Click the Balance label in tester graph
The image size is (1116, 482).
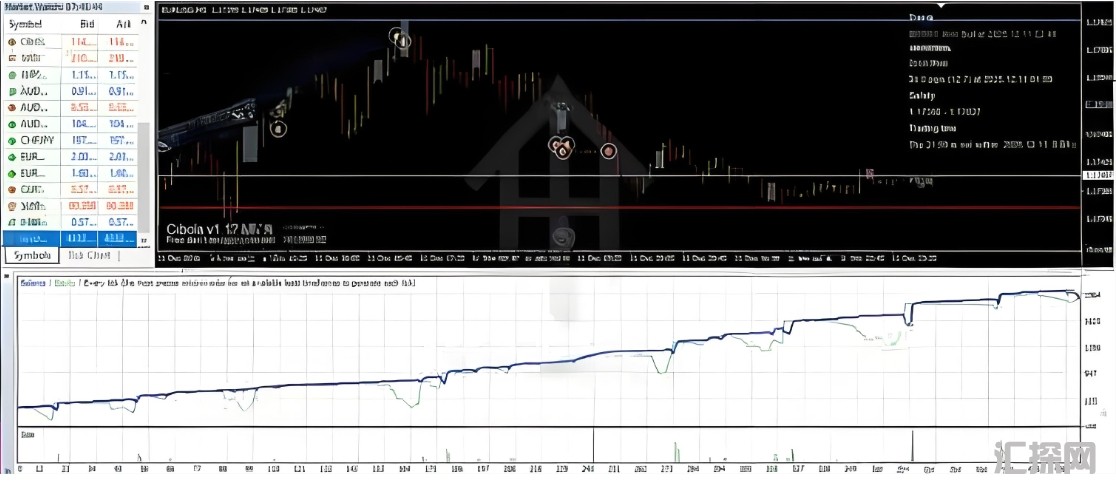pos(33,283)
